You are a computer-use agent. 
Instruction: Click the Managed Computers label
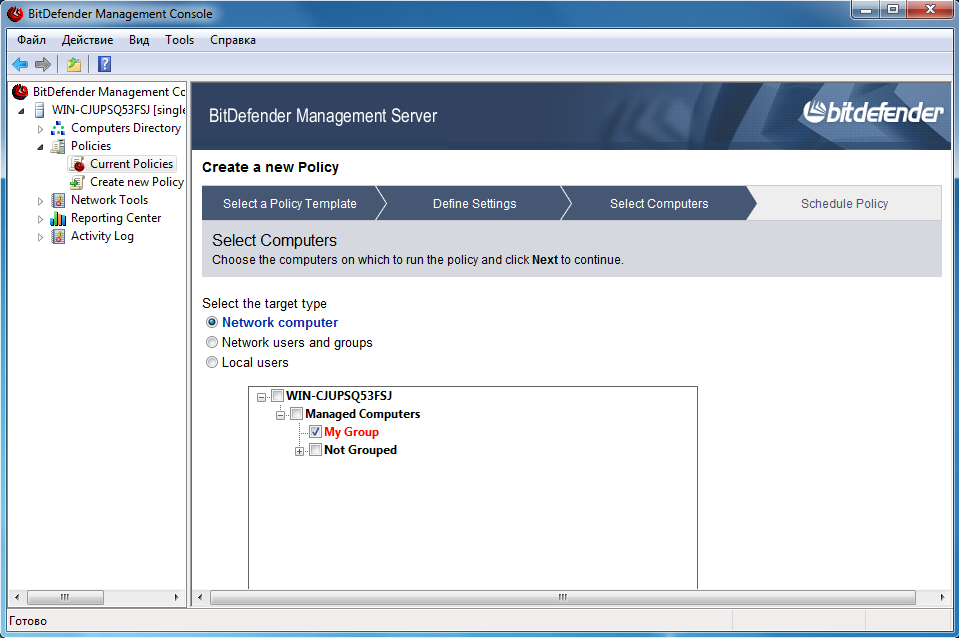click(363, 414)
